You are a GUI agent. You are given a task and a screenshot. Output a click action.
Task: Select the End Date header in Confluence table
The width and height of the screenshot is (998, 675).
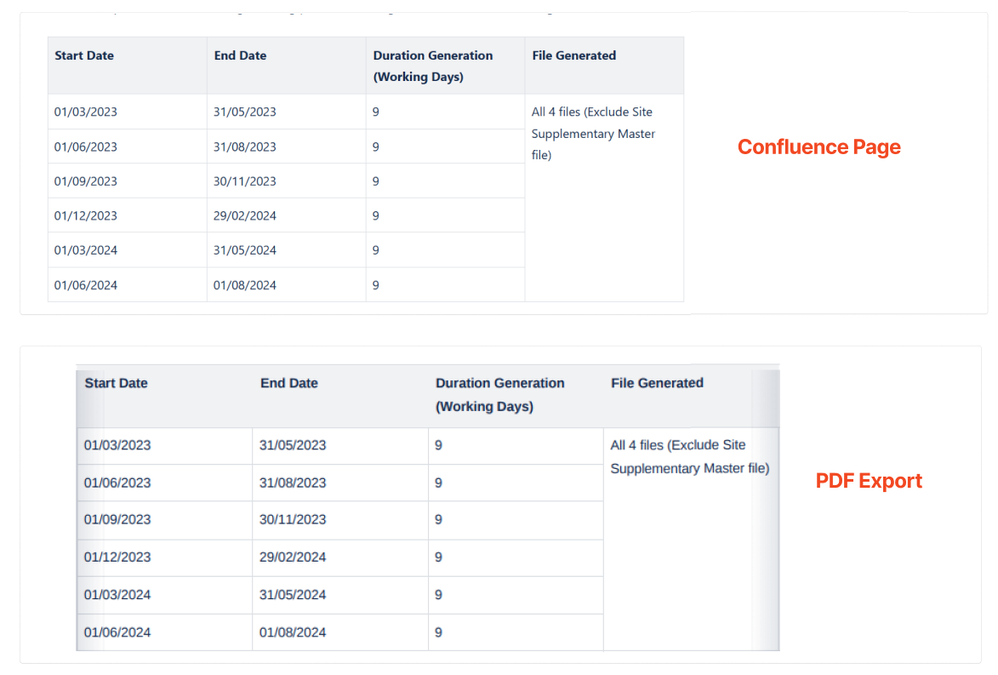[286, 66]
